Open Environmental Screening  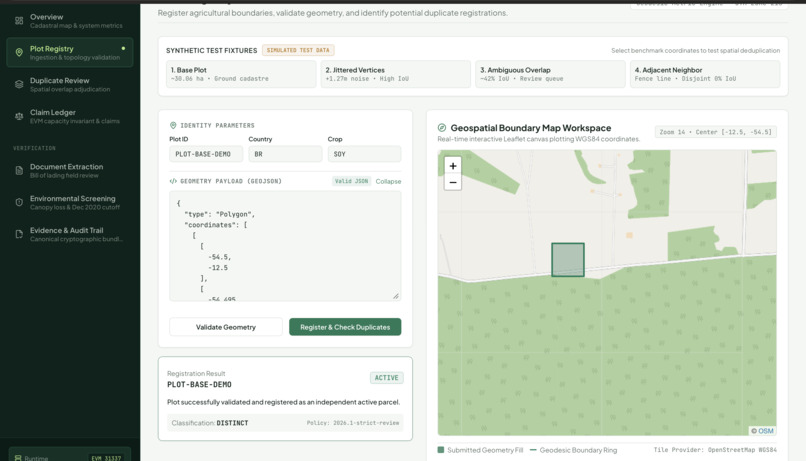click(70, 202)
